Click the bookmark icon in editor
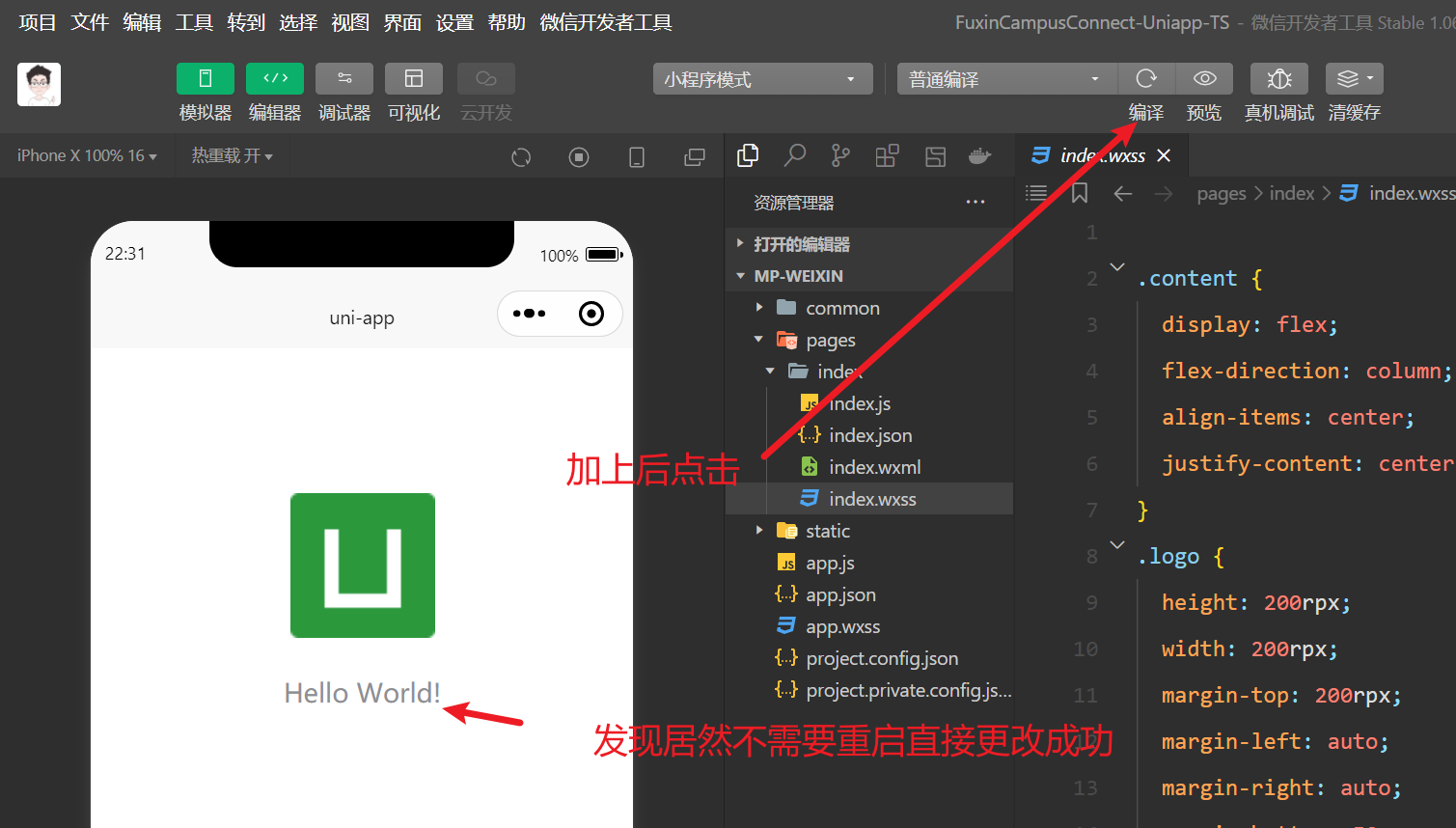 click(1080, 193)
